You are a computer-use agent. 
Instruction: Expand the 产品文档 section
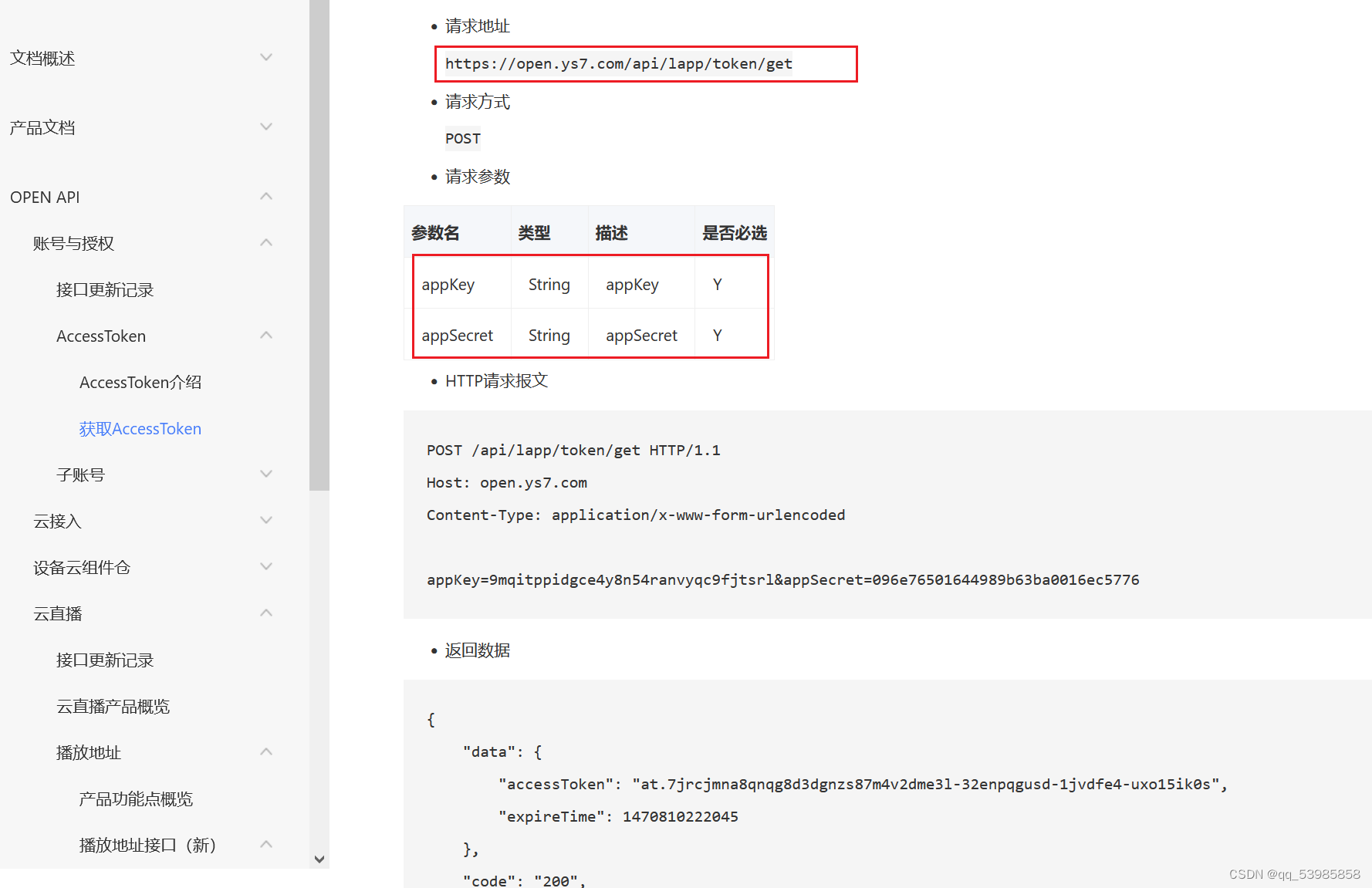point(266,127)
